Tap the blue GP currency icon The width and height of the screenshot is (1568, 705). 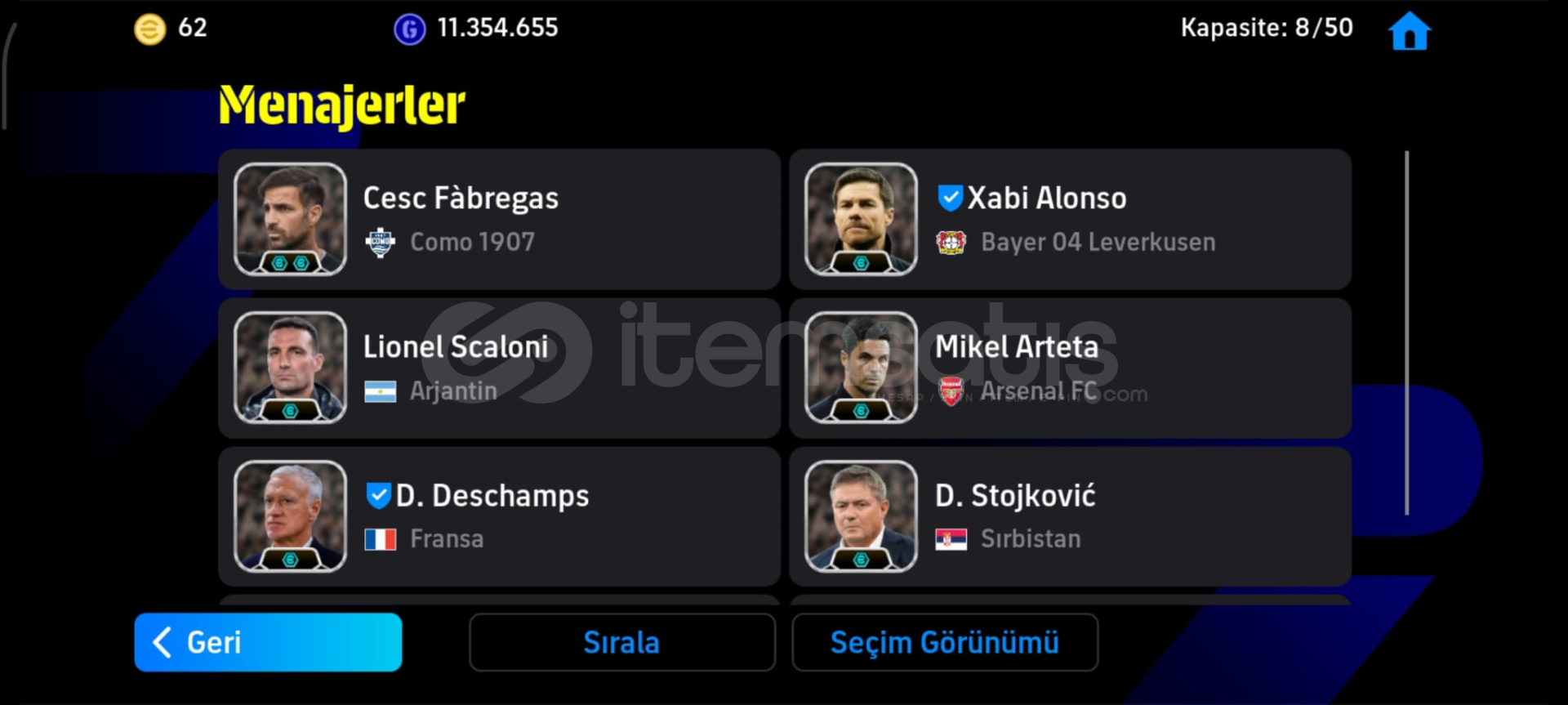pos(409,29)
